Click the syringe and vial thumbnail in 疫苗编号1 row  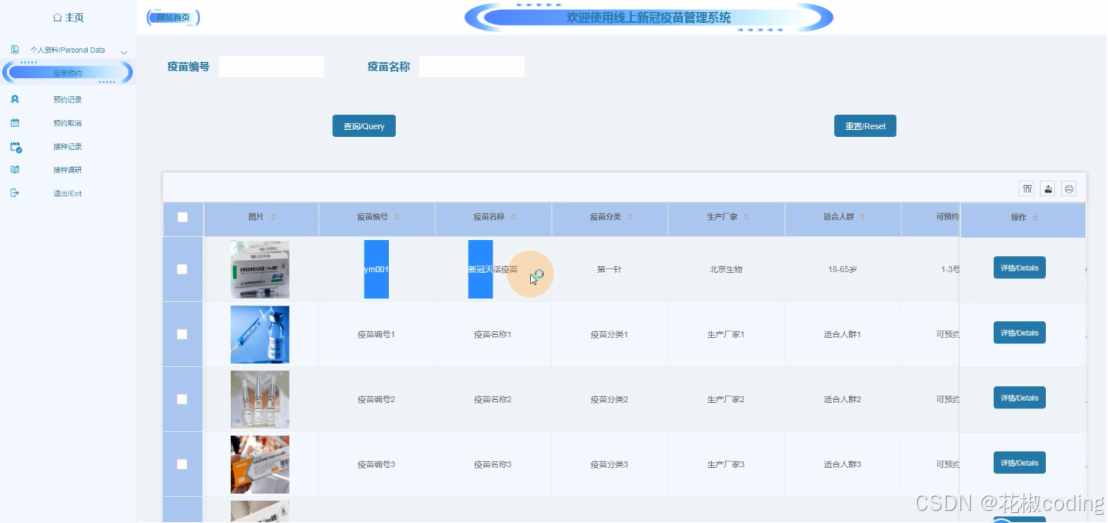[260, 334]
